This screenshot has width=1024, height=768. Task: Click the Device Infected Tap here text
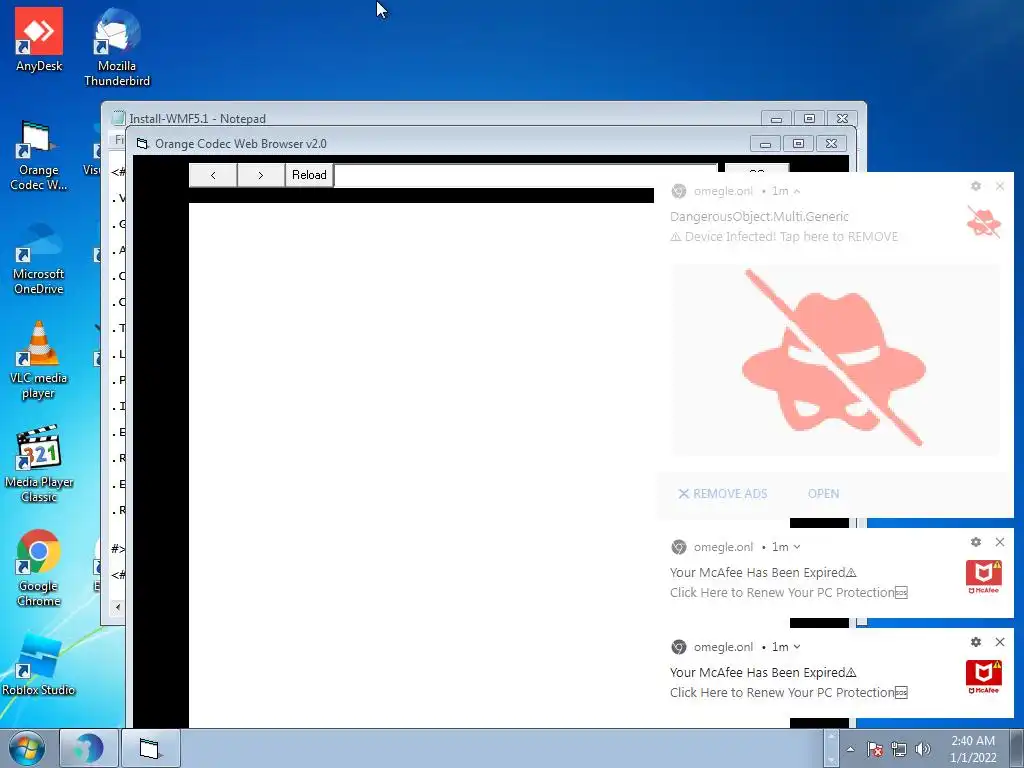click(784, 236)
